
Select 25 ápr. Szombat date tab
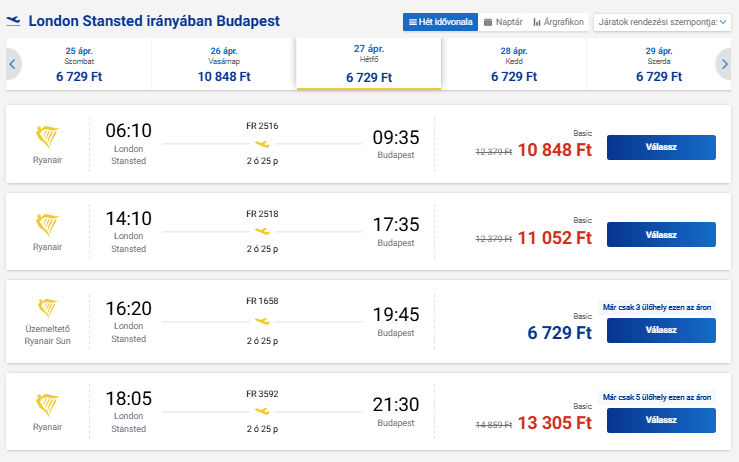(78, 64)
